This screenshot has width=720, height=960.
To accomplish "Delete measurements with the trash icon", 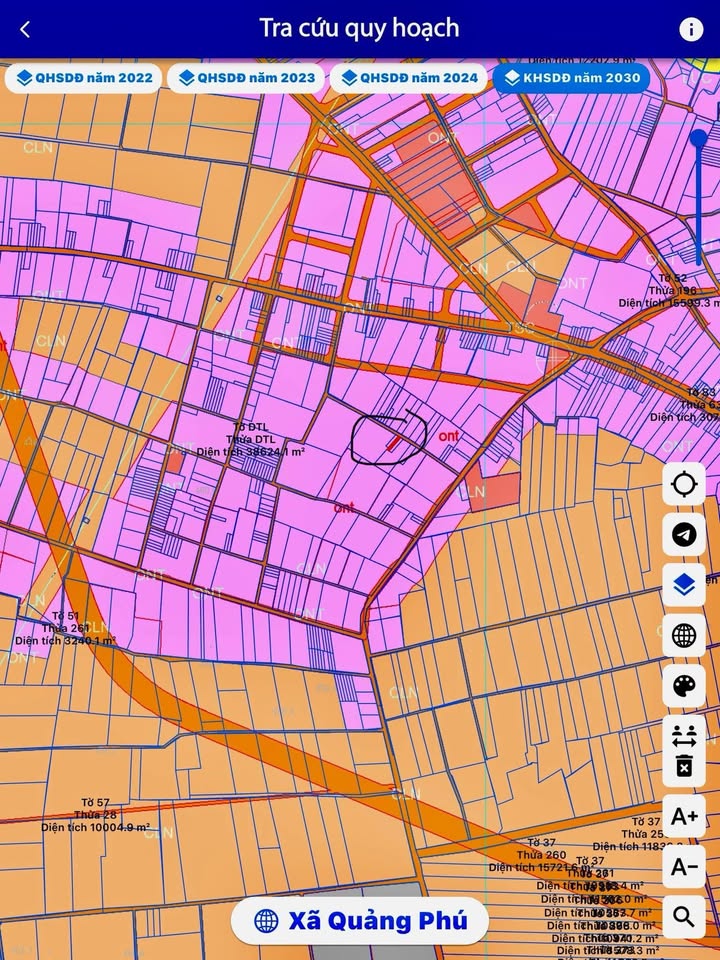I will coord(684,767).
